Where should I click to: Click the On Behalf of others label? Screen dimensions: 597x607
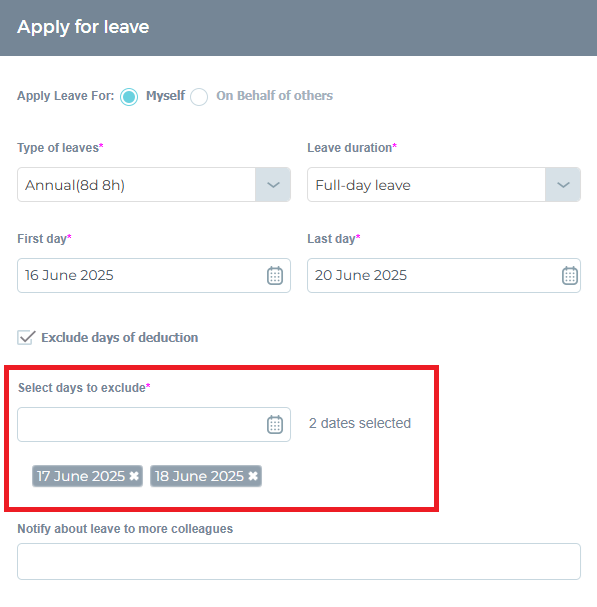(274, 96)
